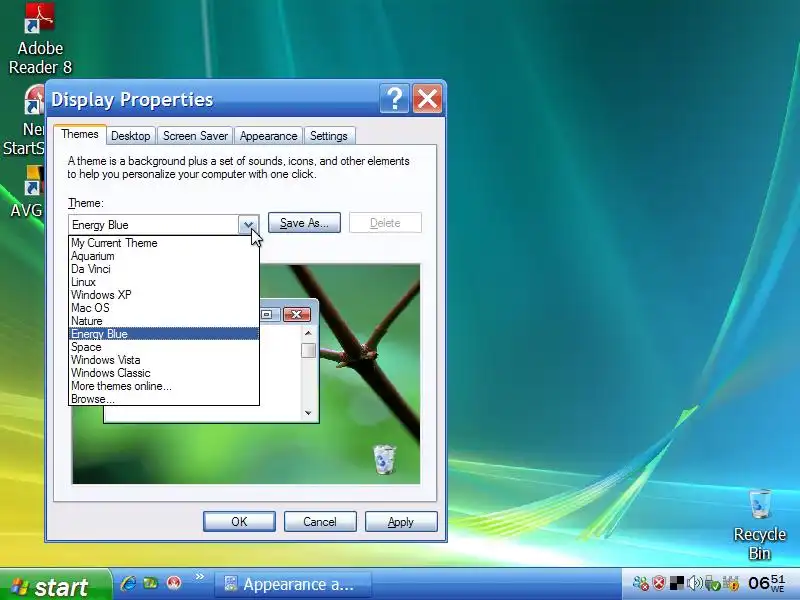Open the Appearance taskbar window button
800x600 pixels.
coord(292,585)
